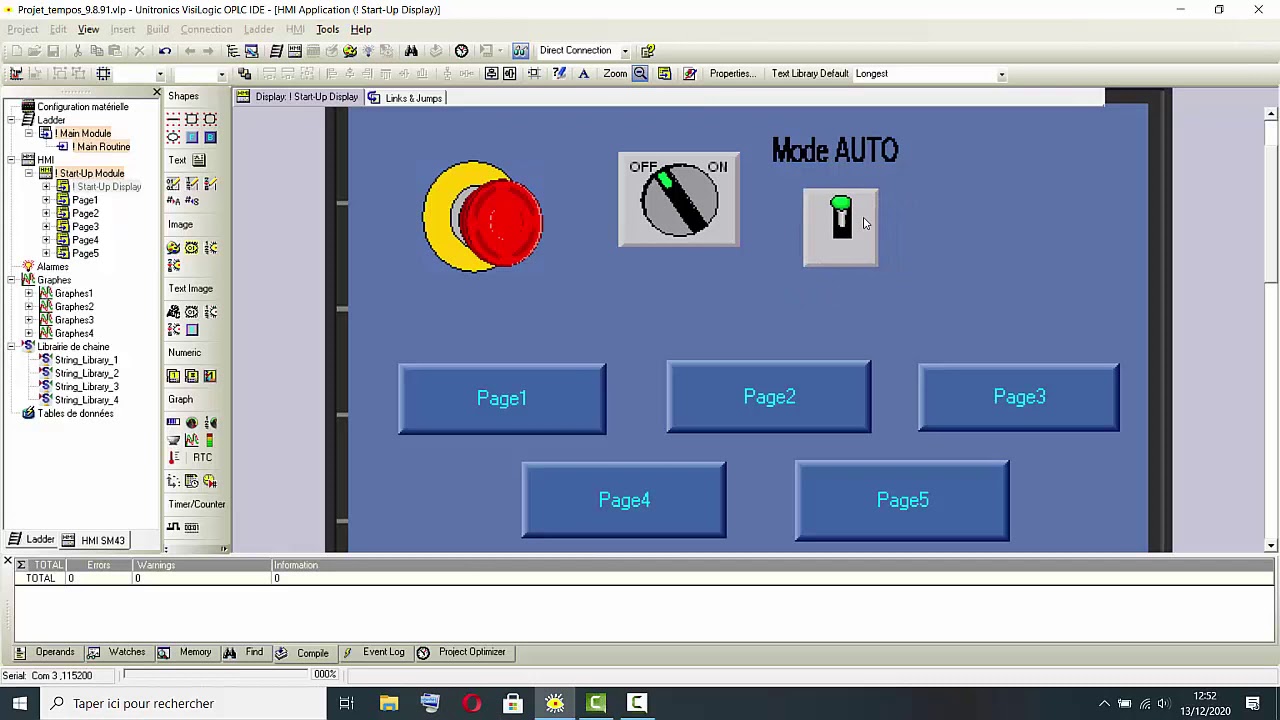Image resolution: width=1280 pixels, height=720 pixels.
Task: Toggle the green Mode AUTO switch
Action: [x=841, y=227]
